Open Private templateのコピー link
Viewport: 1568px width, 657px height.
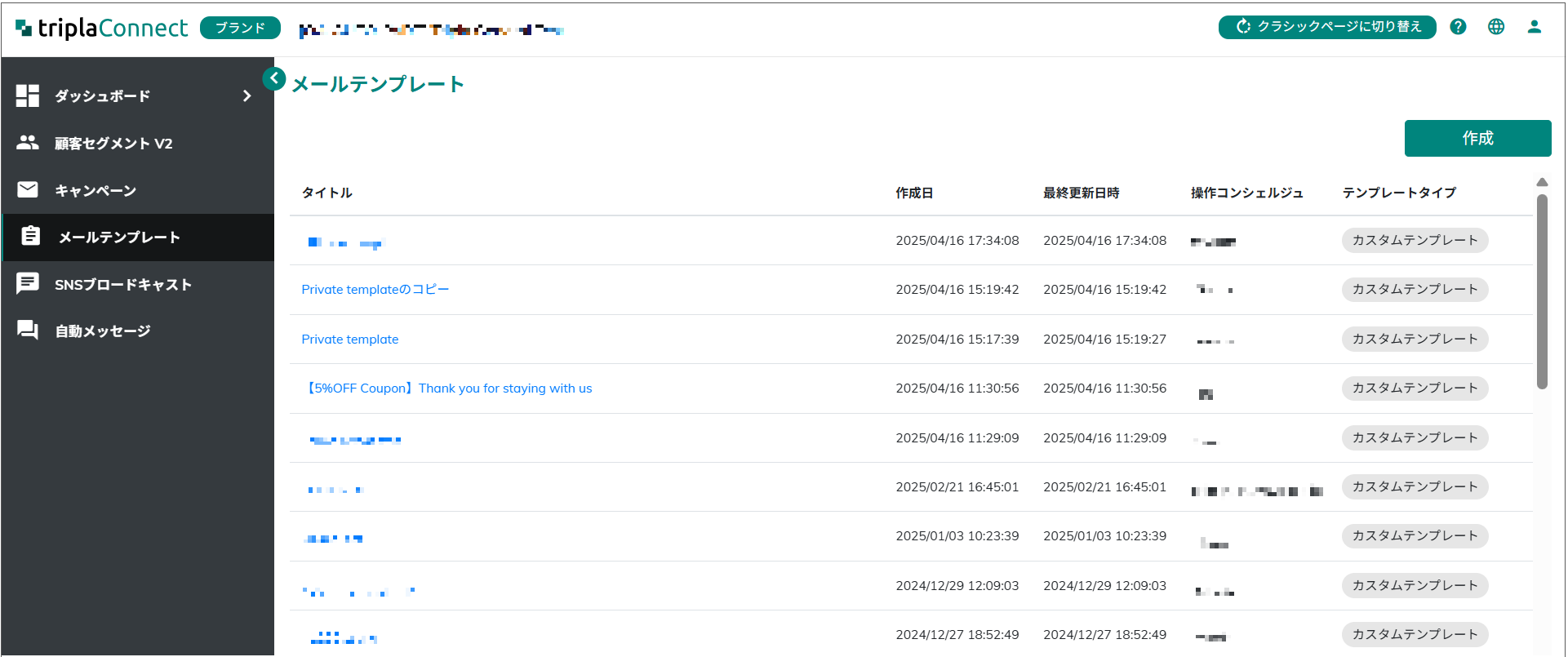coord(375,290)
